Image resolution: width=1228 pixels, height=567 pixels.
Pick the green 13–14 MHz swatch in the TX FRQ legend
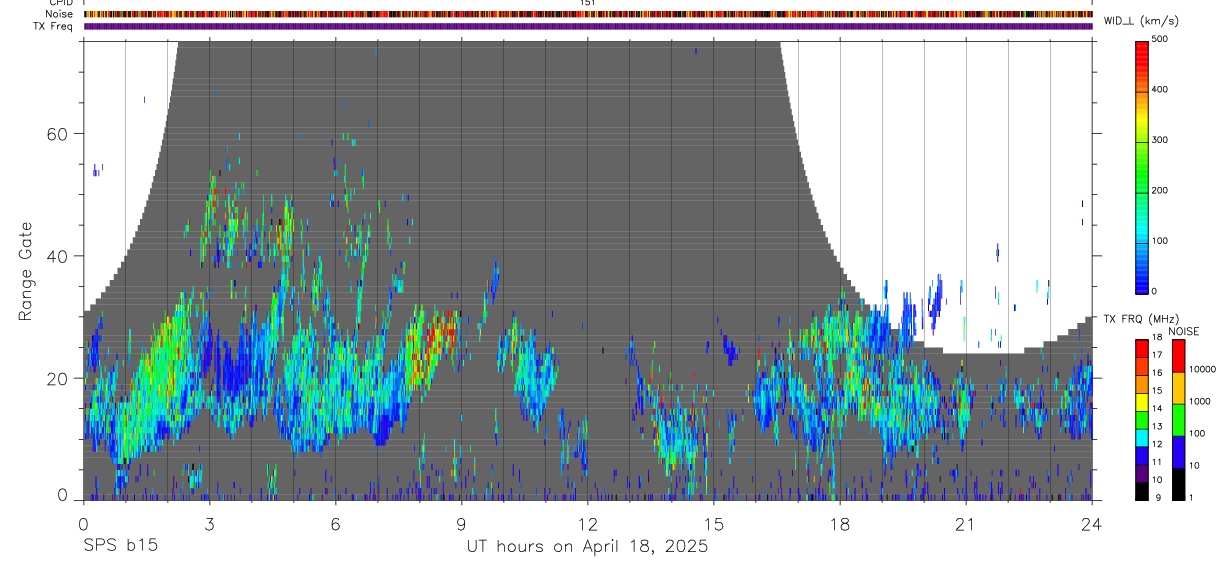[x=1142, y=420]
